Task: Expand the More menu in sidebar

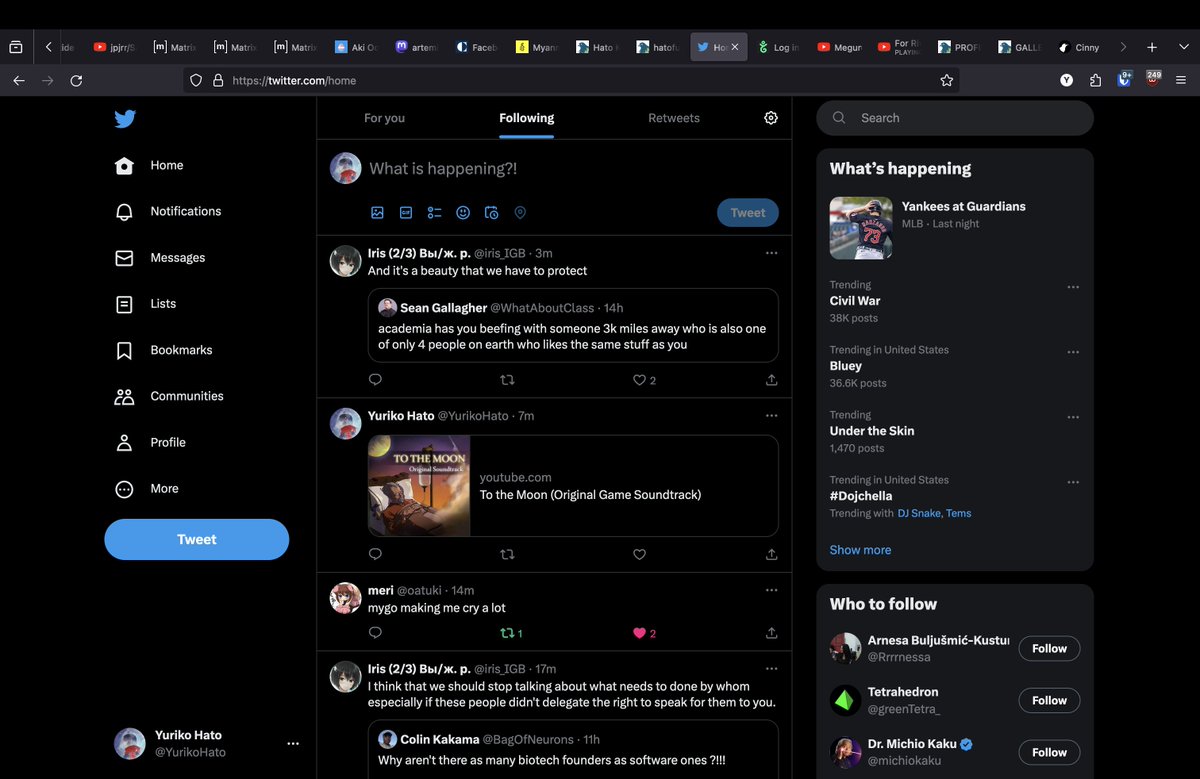Action: coord(147,489)
